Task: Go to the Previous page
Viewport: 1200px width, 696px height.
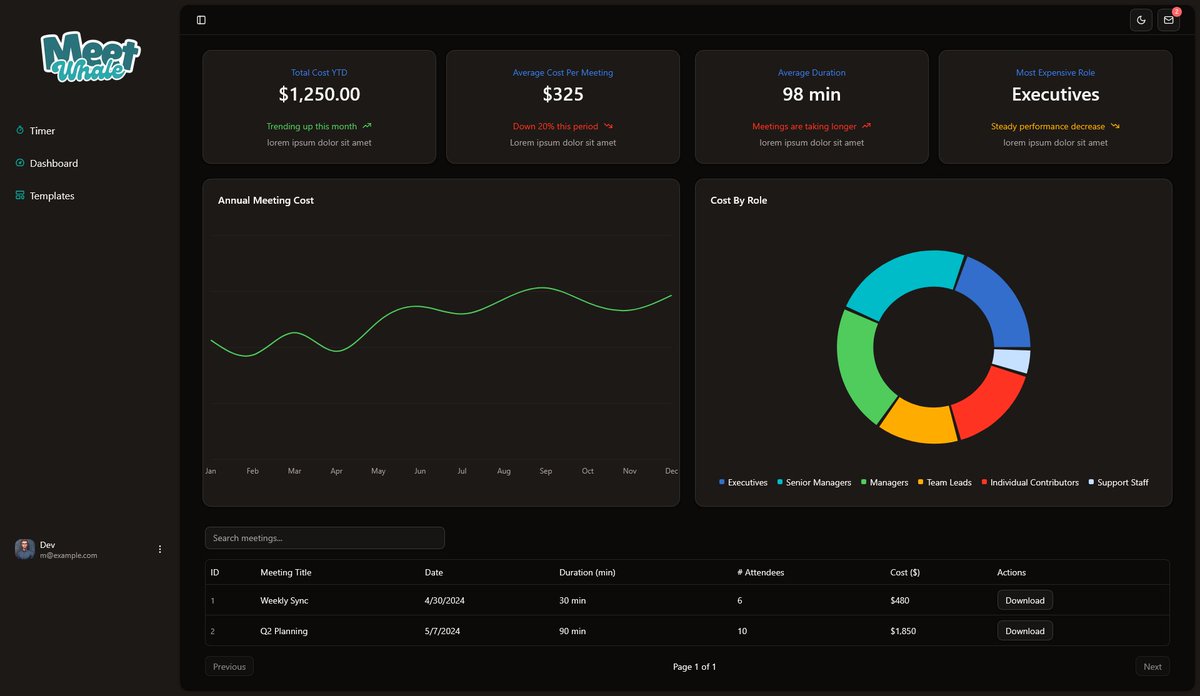Action: coord(229,667)
